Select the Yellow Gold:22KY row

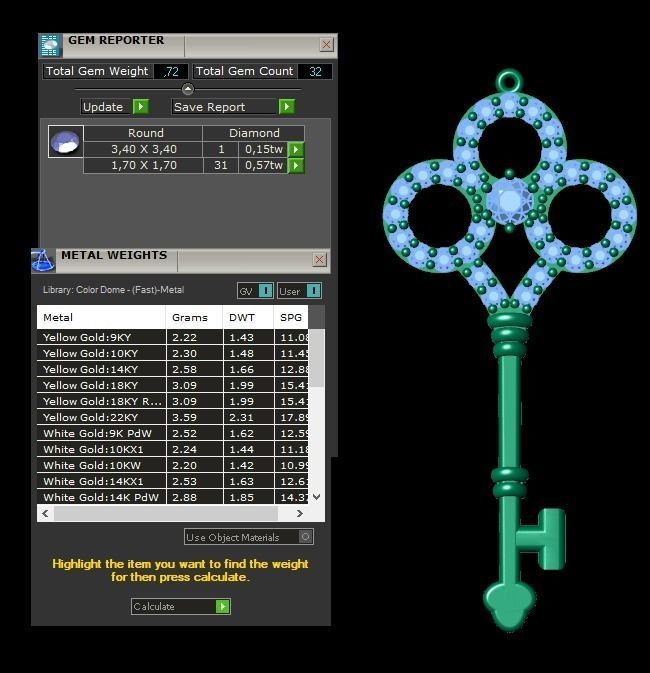click(x=173, y=417)
